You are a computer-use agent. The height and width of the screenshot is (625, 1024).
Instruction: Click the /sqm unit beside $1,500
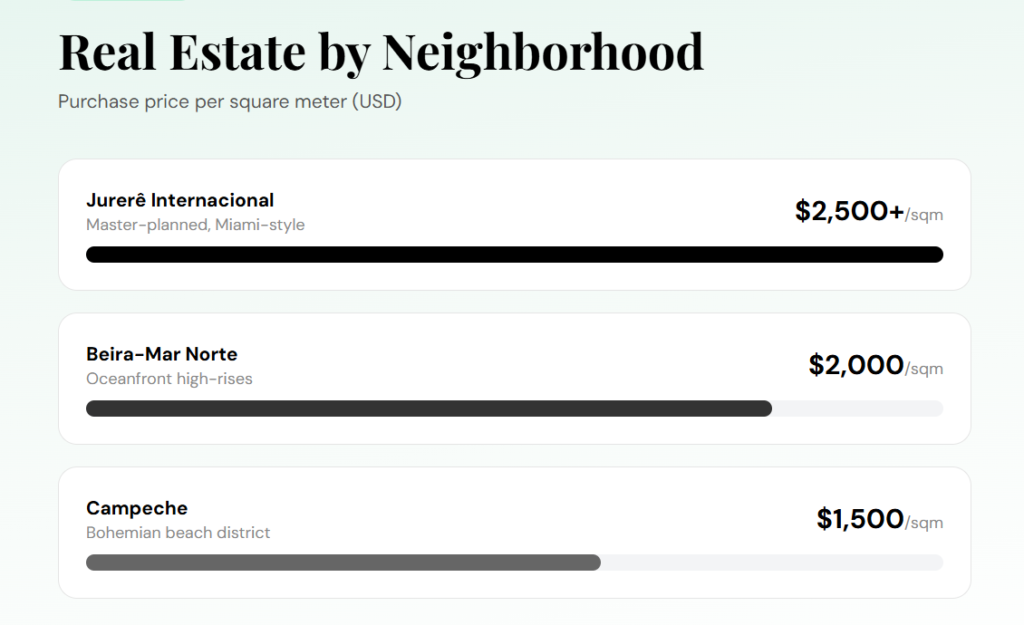pos(924,523)
